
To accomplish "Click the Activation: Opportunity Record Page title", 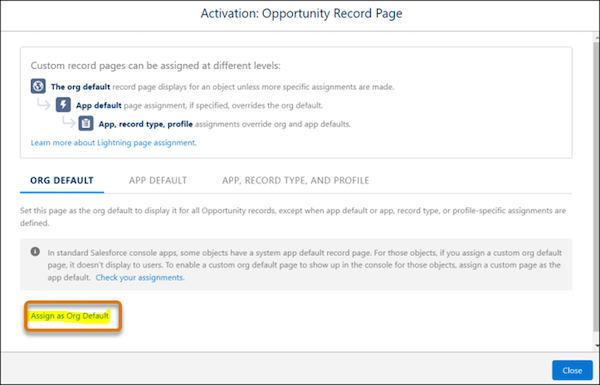I will click(x=302, y=13).
